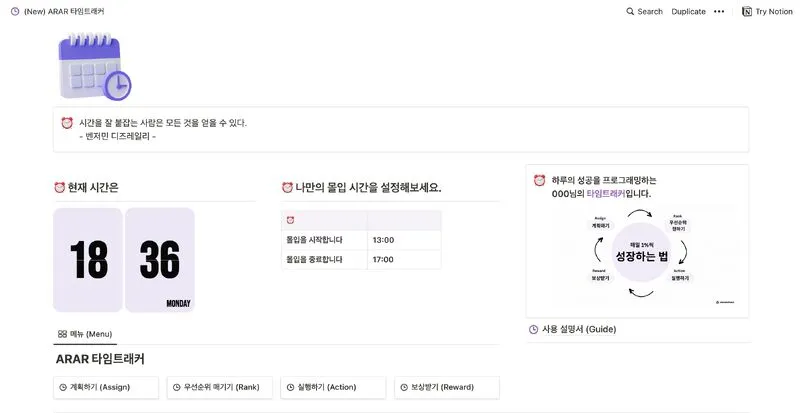Open the three-dot more options menu

coord(718,11)
